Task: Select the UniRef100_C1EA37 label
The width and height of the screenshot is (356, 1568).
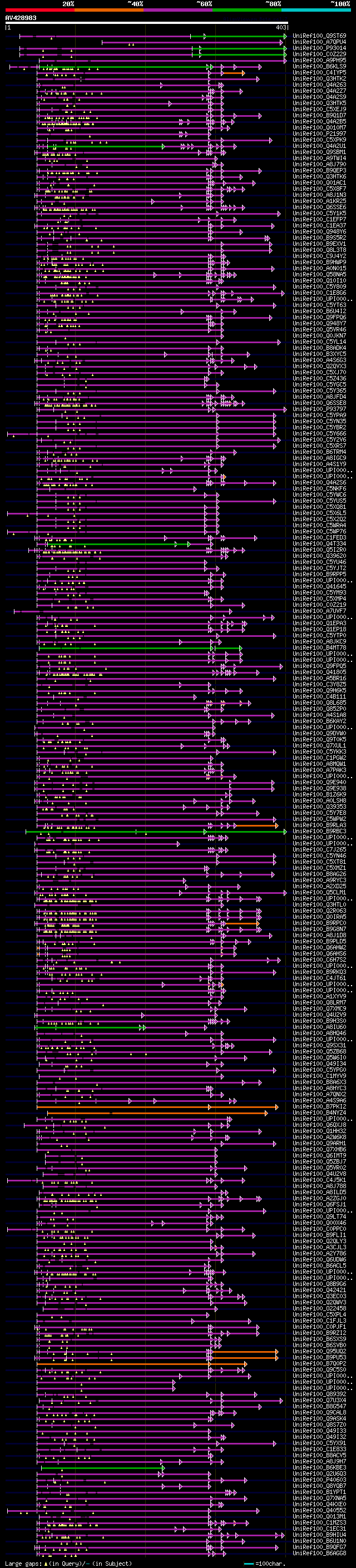Action: [x=319, y=225]
